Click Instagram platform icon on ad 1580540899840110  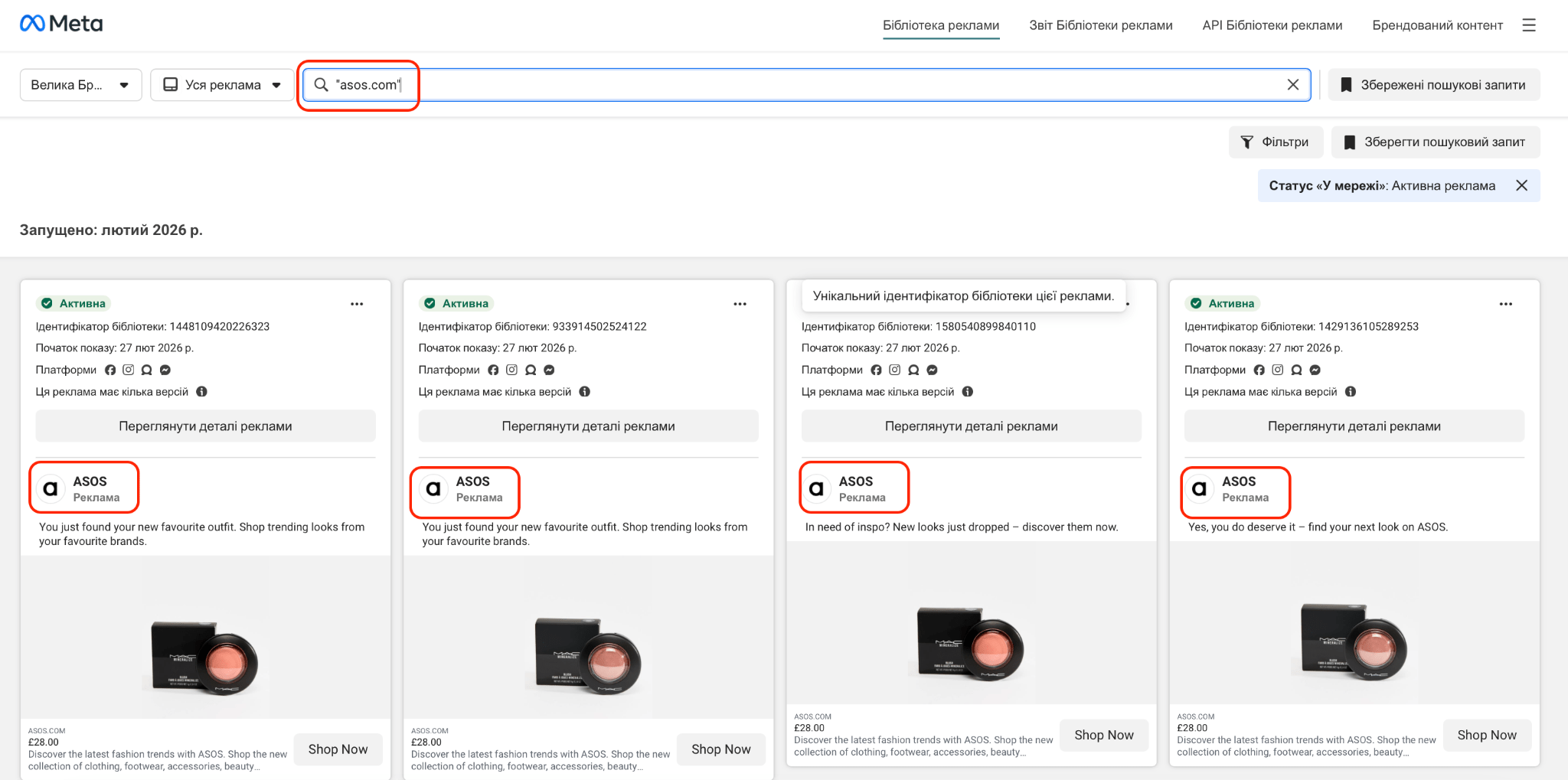pos(894,370)
